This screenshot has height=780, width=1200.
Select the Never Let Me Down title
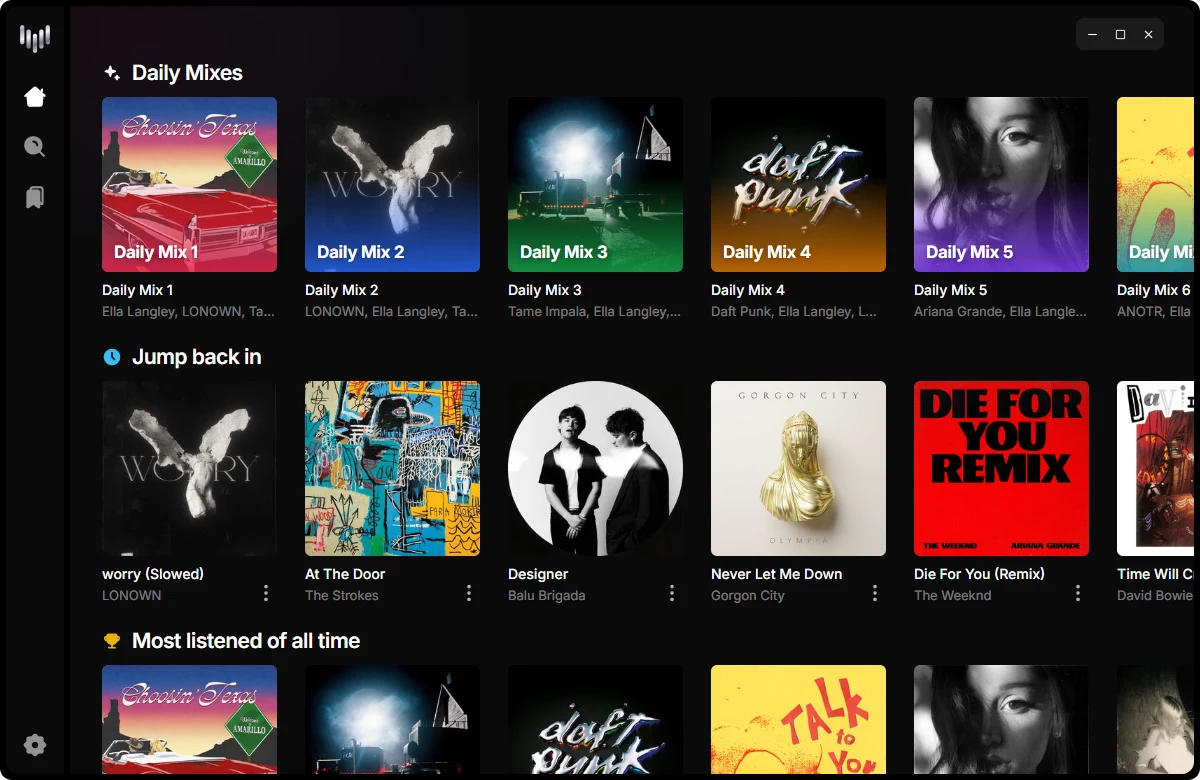tap(777, 574)
